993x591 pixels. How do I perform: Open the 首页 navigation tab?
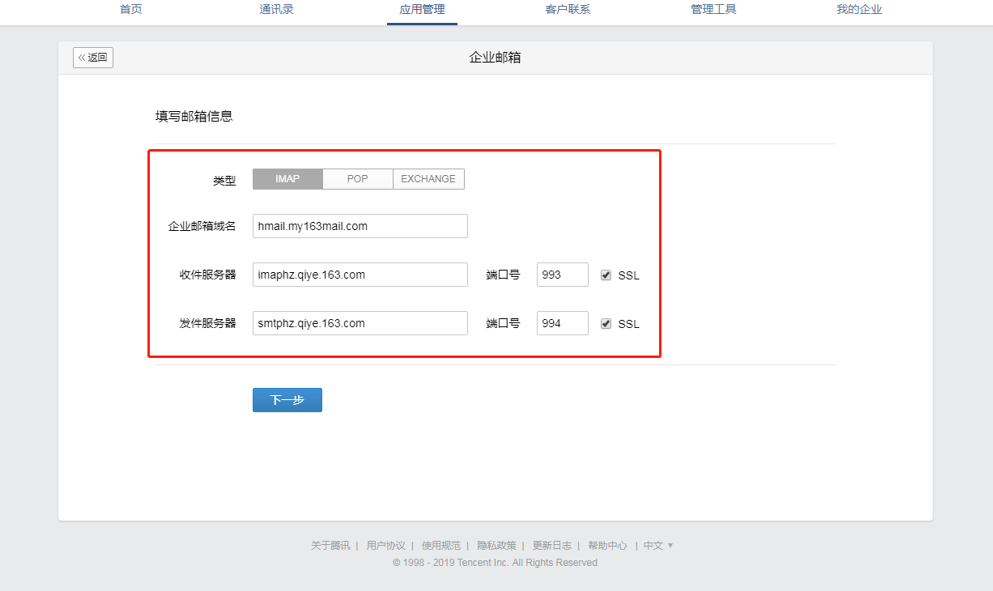point(131,10)
